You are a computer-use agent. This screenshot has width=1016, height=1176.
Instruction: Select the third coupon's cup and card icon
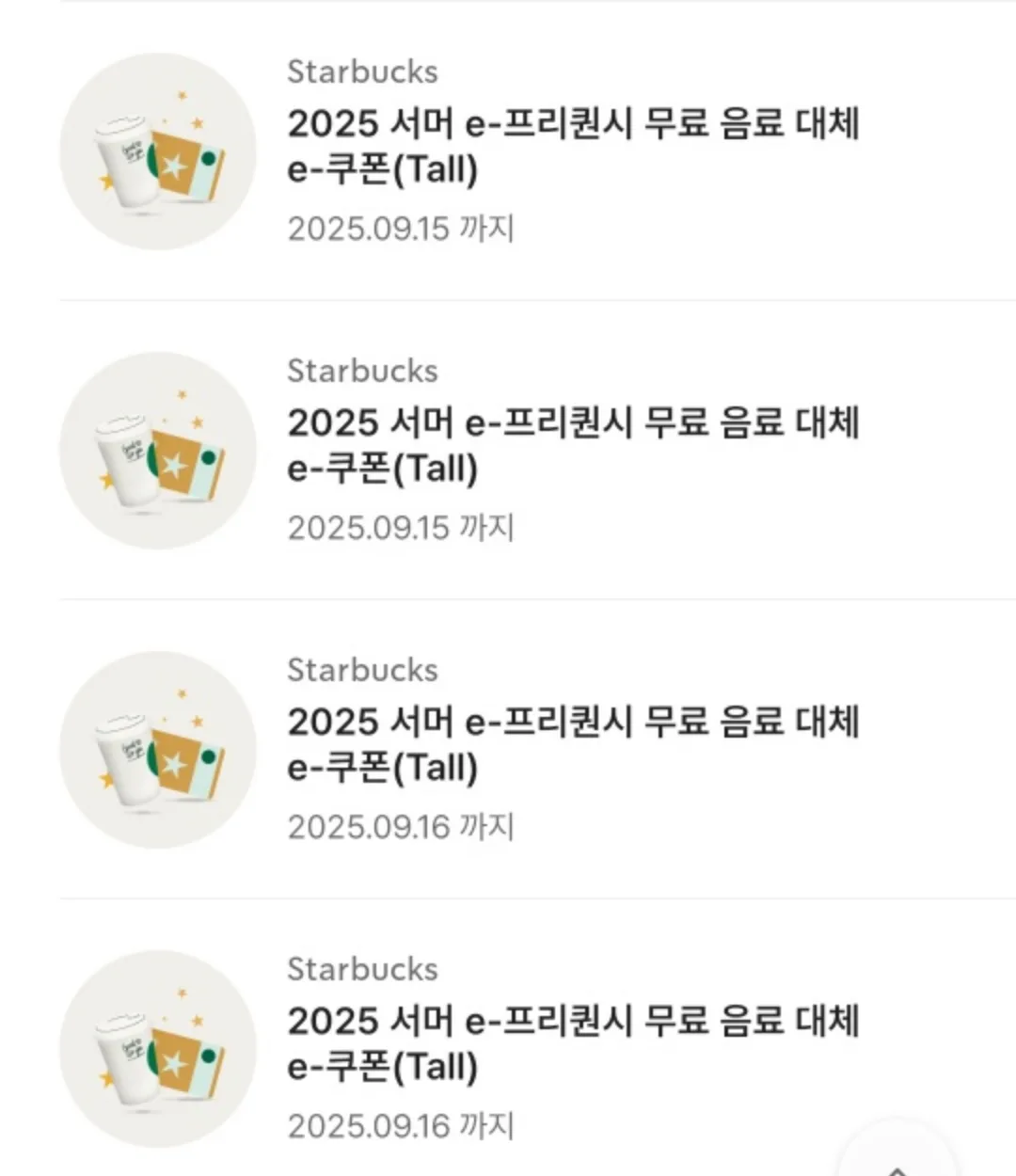(x=158, y=750)
